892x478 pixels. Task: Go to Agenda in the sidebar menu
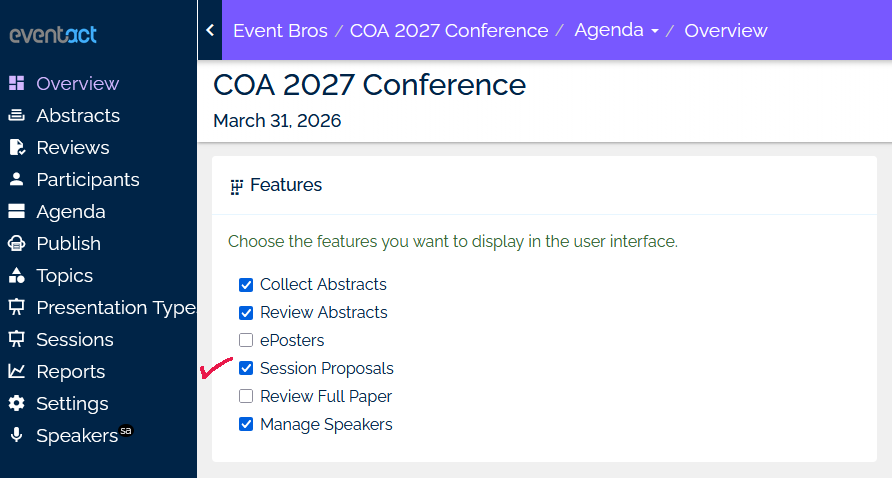click(70, 212)
